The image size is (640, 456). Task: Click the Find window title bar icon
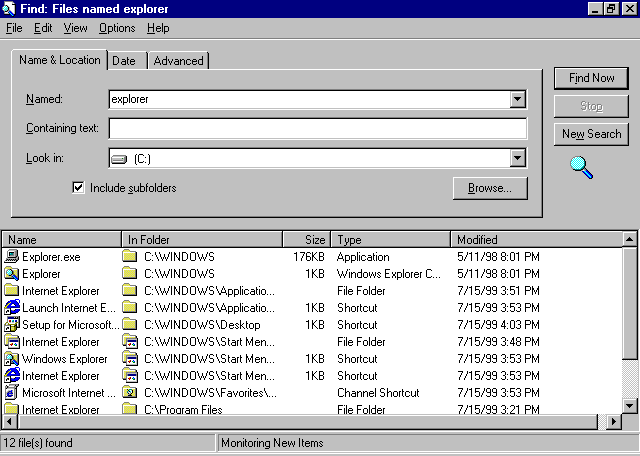pos(9,8)
